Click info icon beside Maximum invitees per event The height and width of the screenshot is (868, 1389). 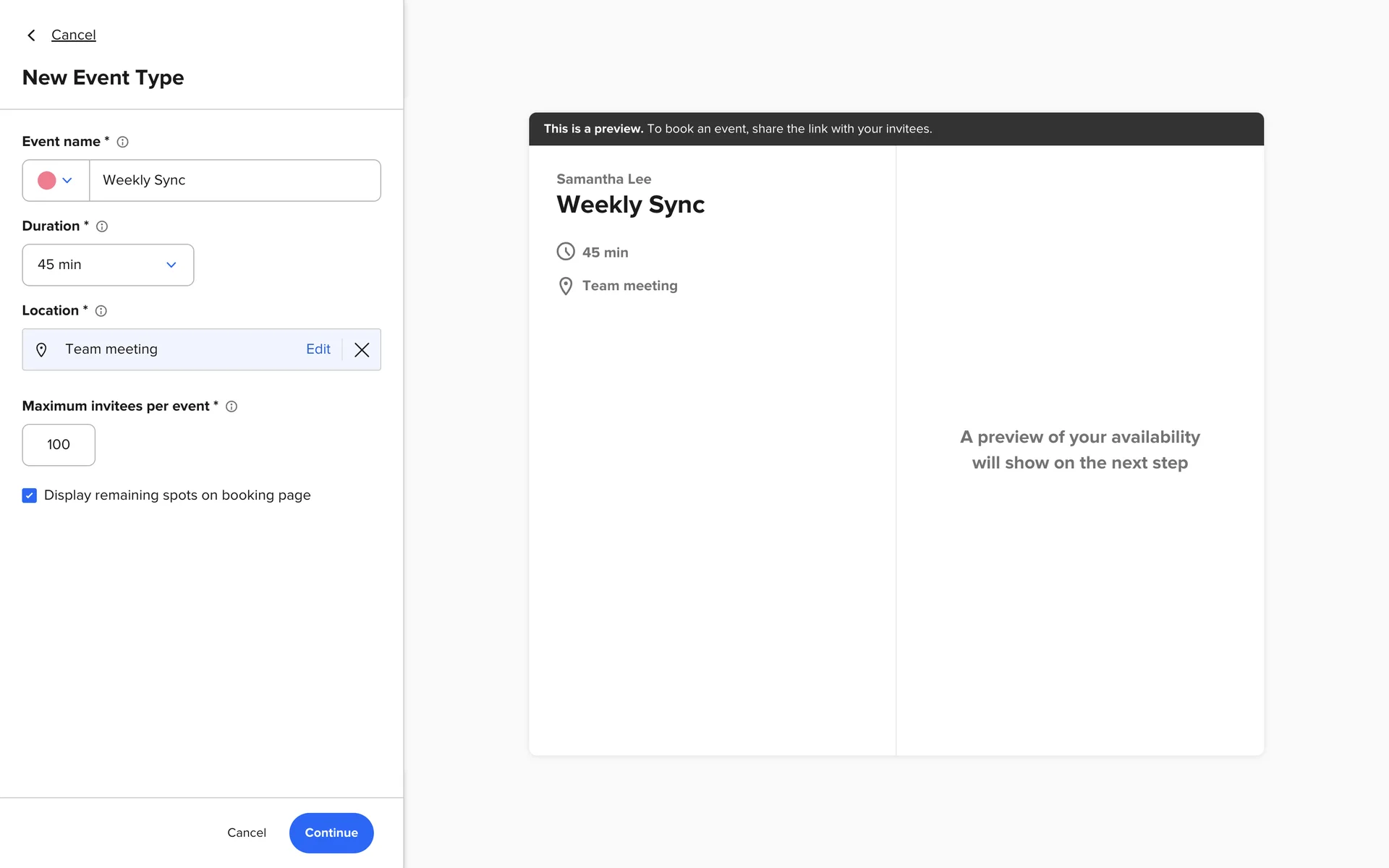(x=231, y=407)
